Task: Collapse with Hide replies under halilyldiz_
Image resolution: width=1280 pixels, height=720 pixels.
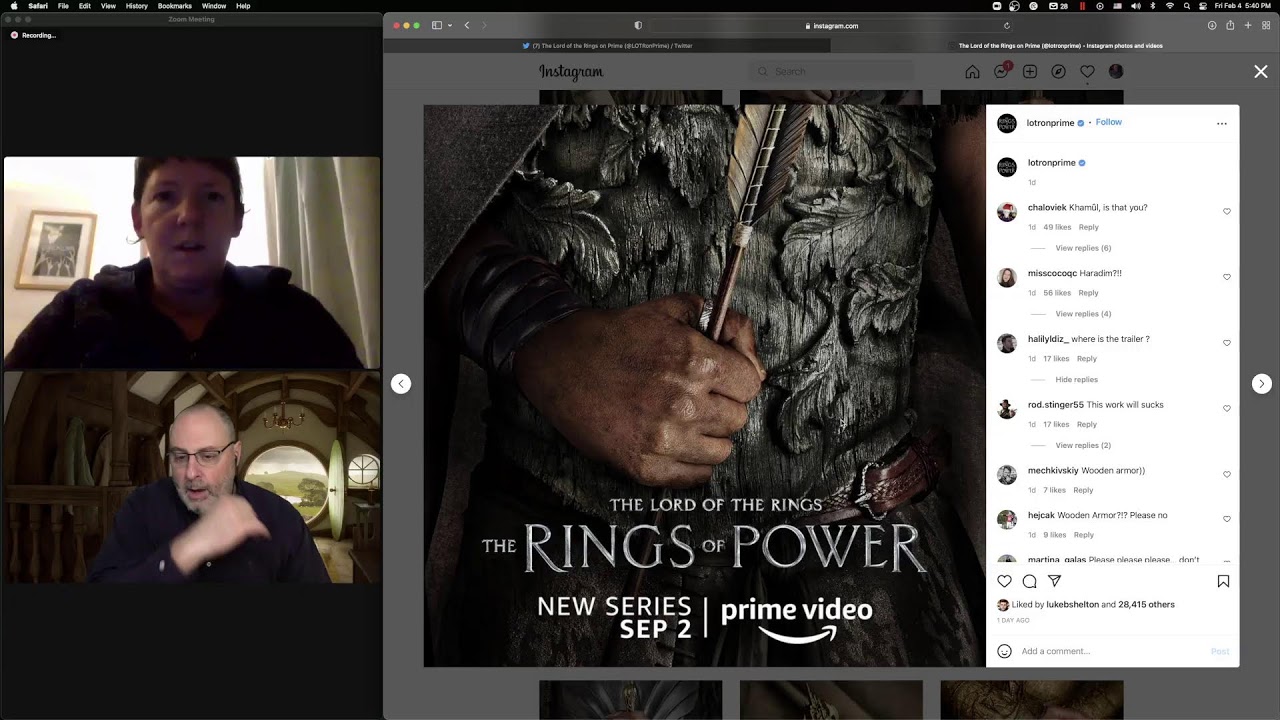Action: (1077, 380)
